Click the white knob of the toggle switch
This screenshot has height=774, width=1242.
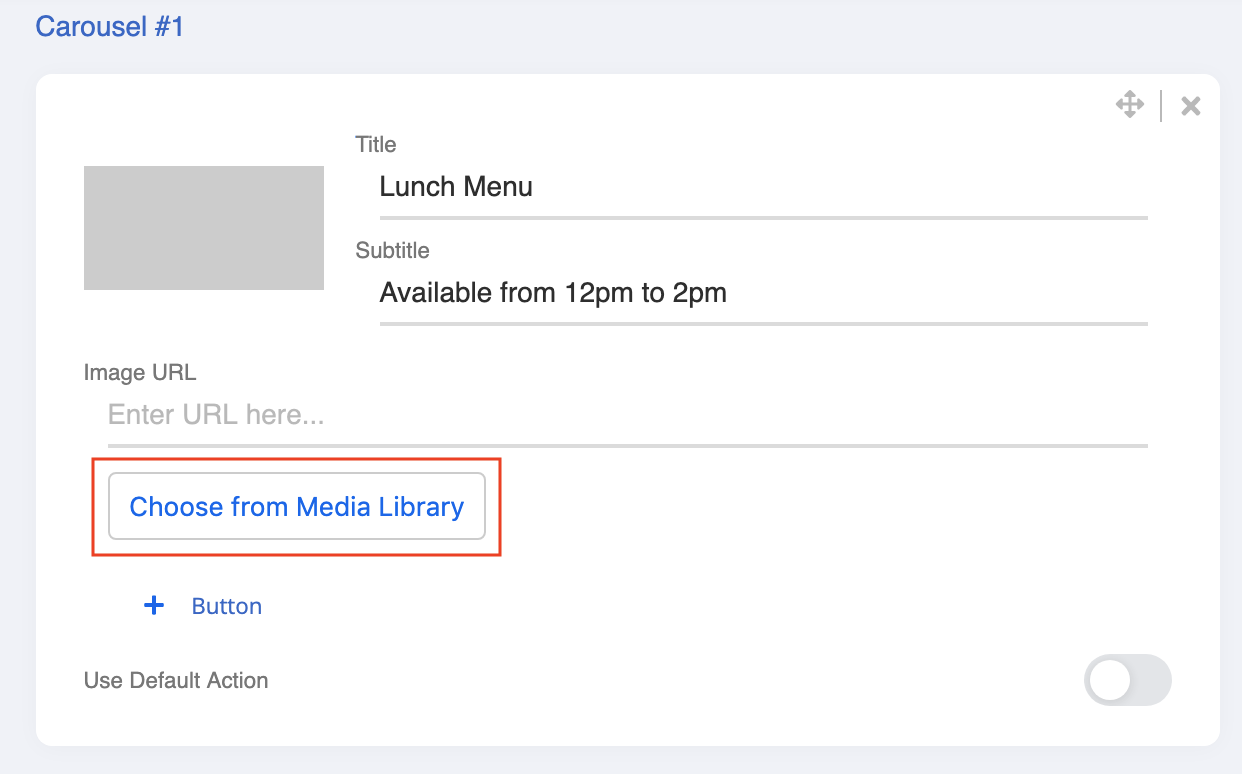pos(1110,681)
